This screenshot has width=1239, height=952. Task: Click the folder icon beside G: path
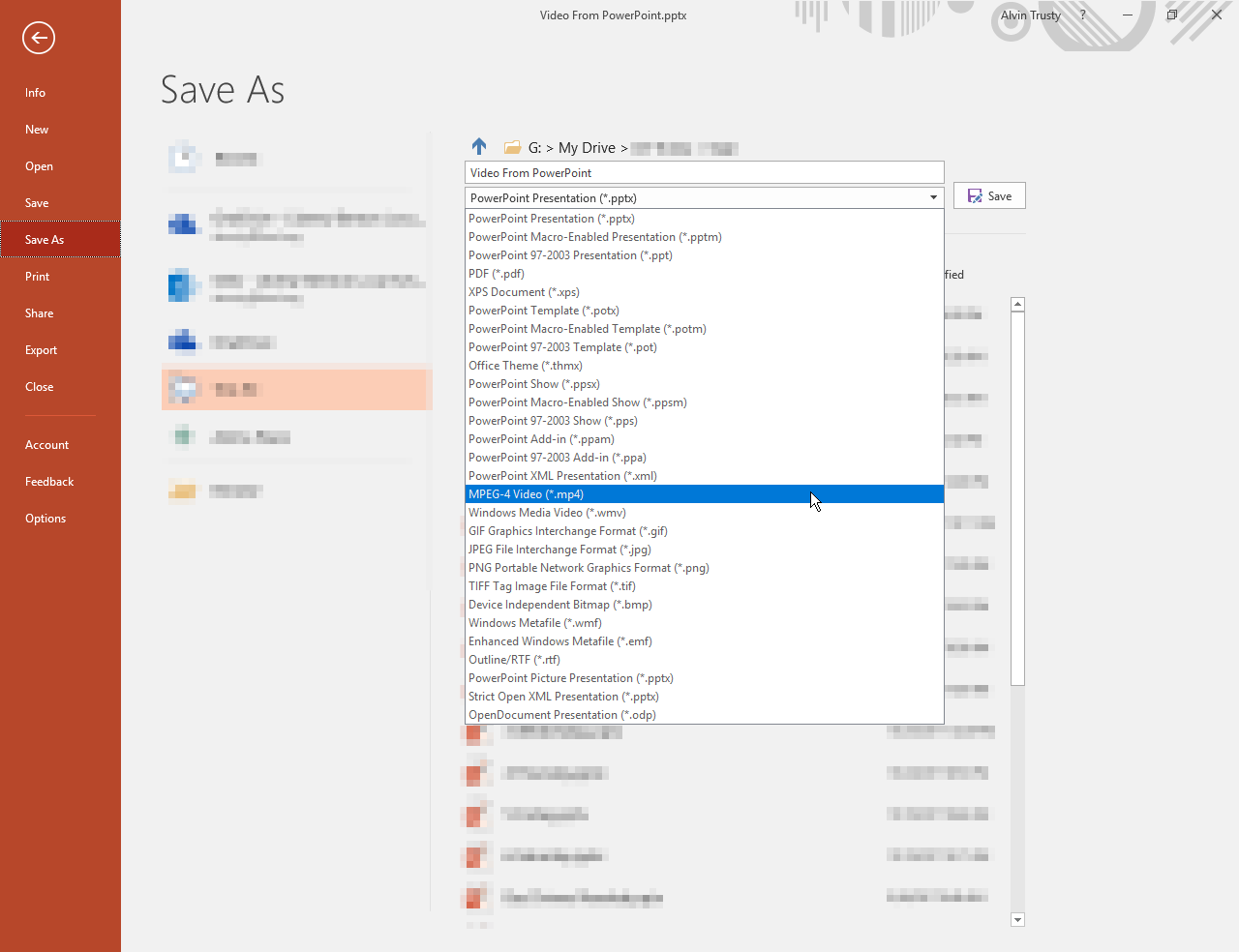pyautogui.click(x=513, y=148)
